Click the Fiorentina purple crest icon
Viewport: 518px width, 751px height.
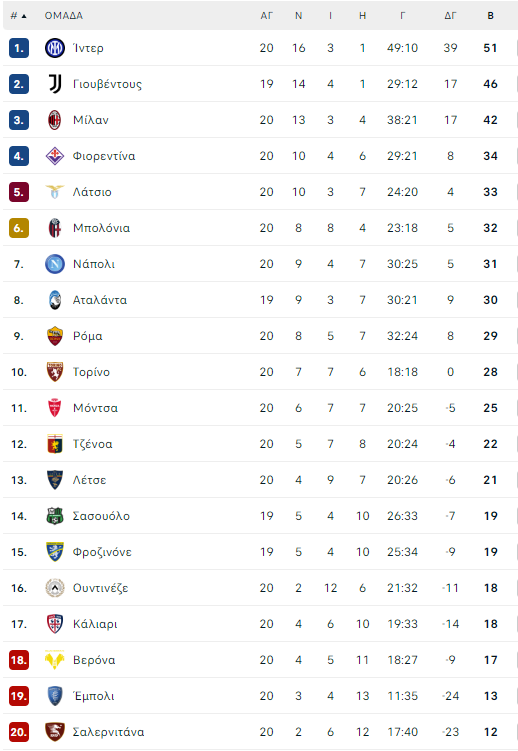coord(55,156)
